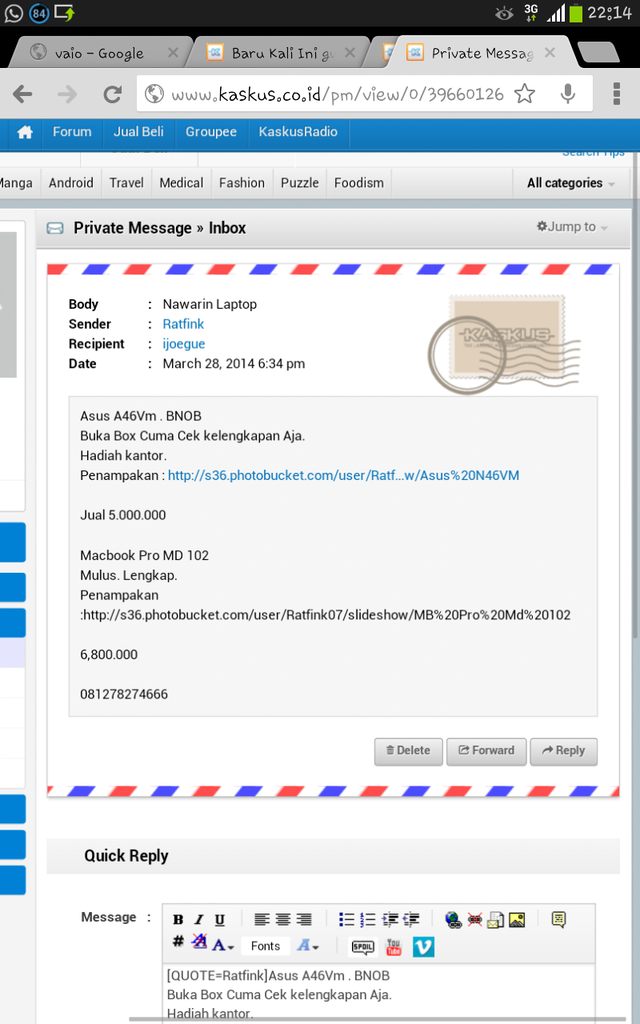Close the Private Message tab
640x1024 pixels.
point(550,53)
